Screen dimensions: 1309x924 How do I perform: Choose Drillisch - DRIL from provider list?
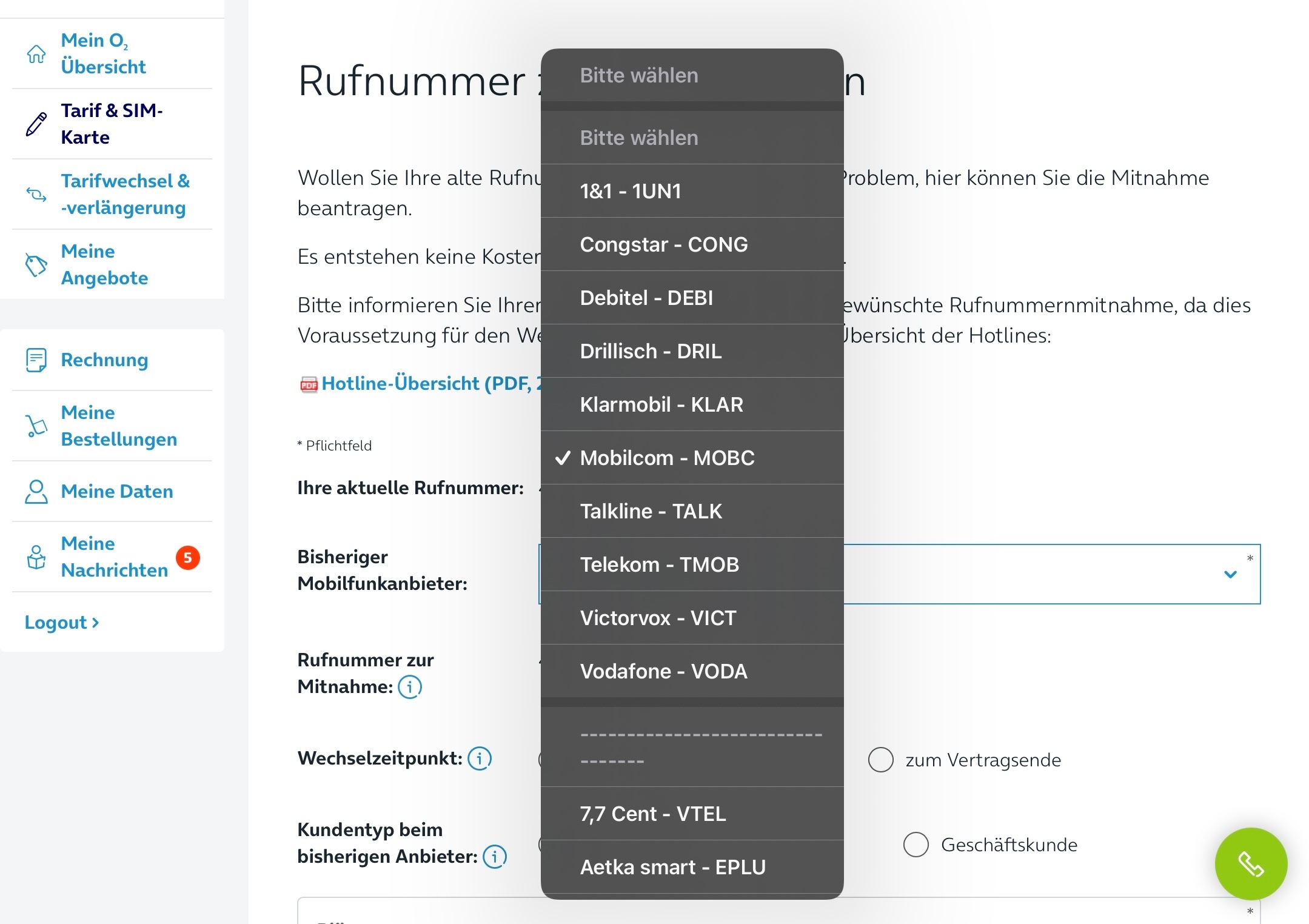pyautogui.click(x=692, y=351)
